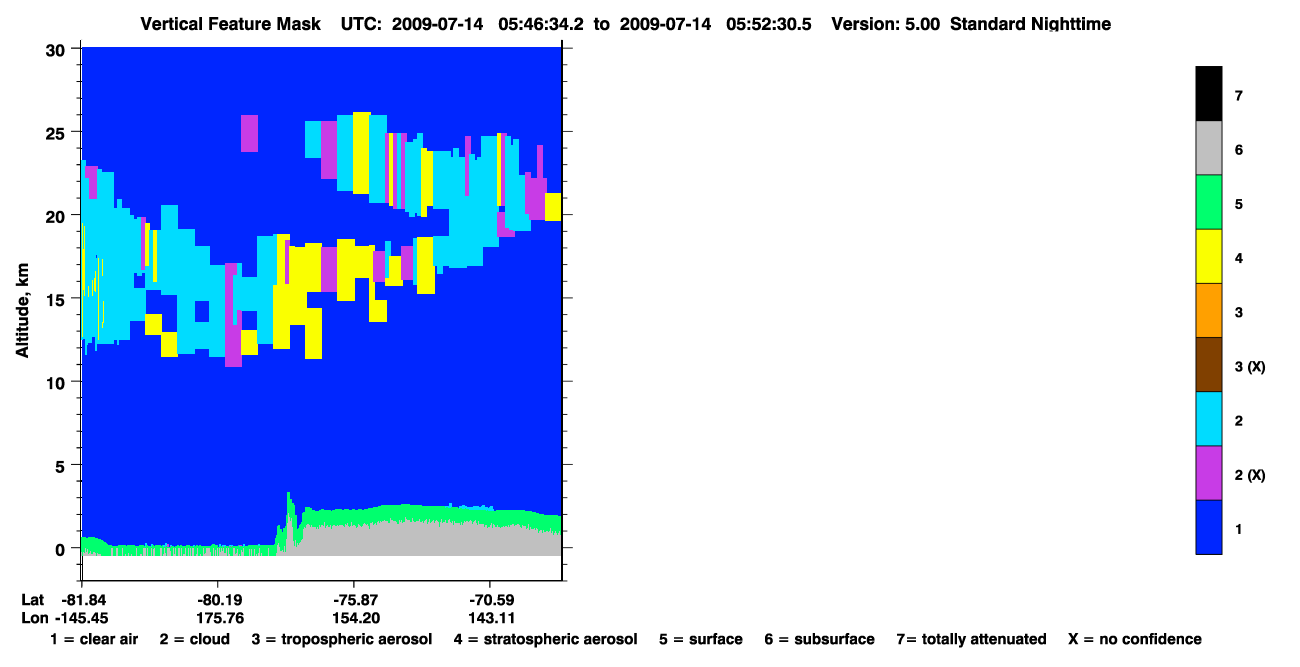The width and height of the screenshot is (1300, 667).
Task: Click 'Standard Nighttime' in the title
Action: coord(1030,24)
